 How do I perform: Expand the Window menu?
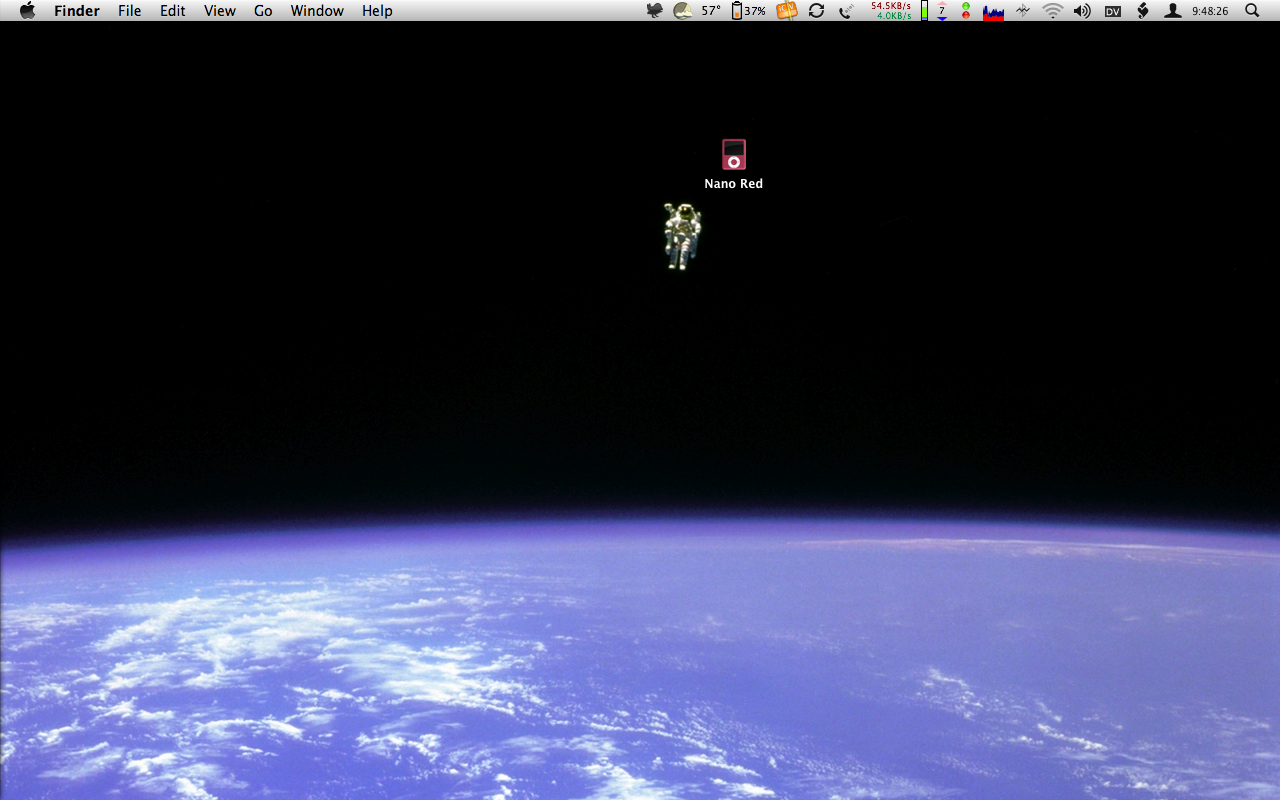tap(316, 11)
